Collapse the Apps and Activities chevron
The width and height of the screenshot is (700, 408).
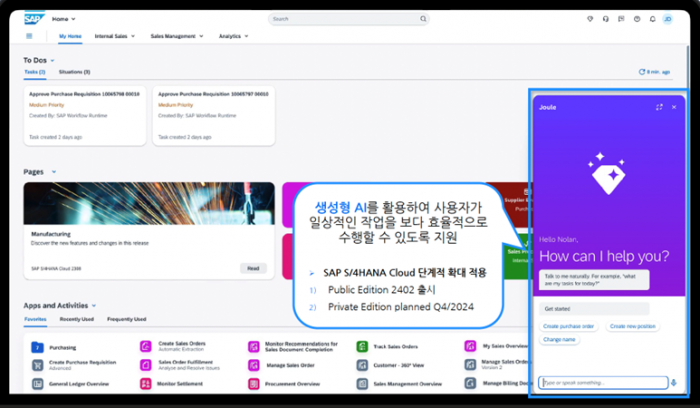[94, 306]
